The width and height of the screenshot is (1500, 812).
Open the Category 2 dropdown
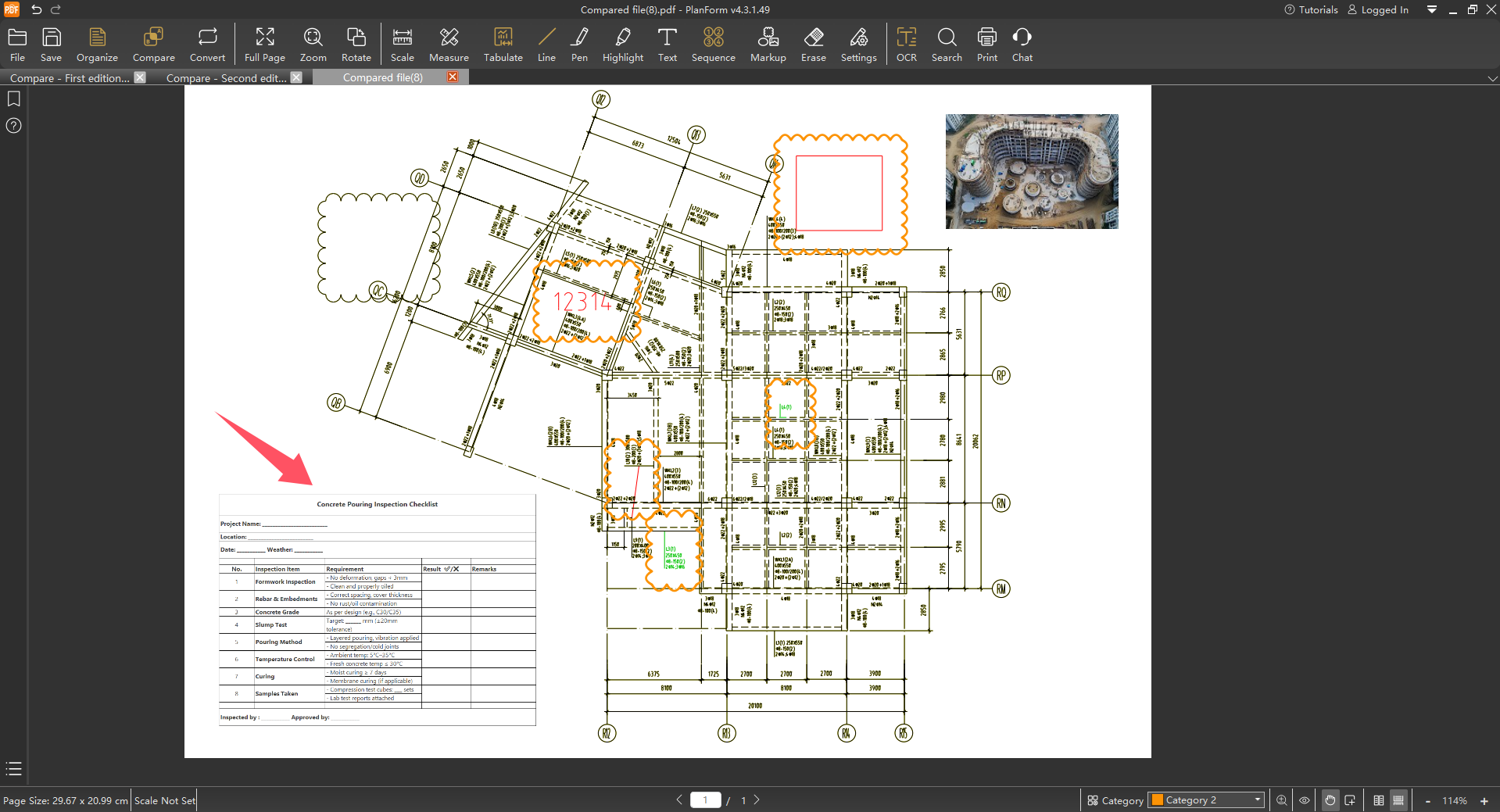(1207, 800)
